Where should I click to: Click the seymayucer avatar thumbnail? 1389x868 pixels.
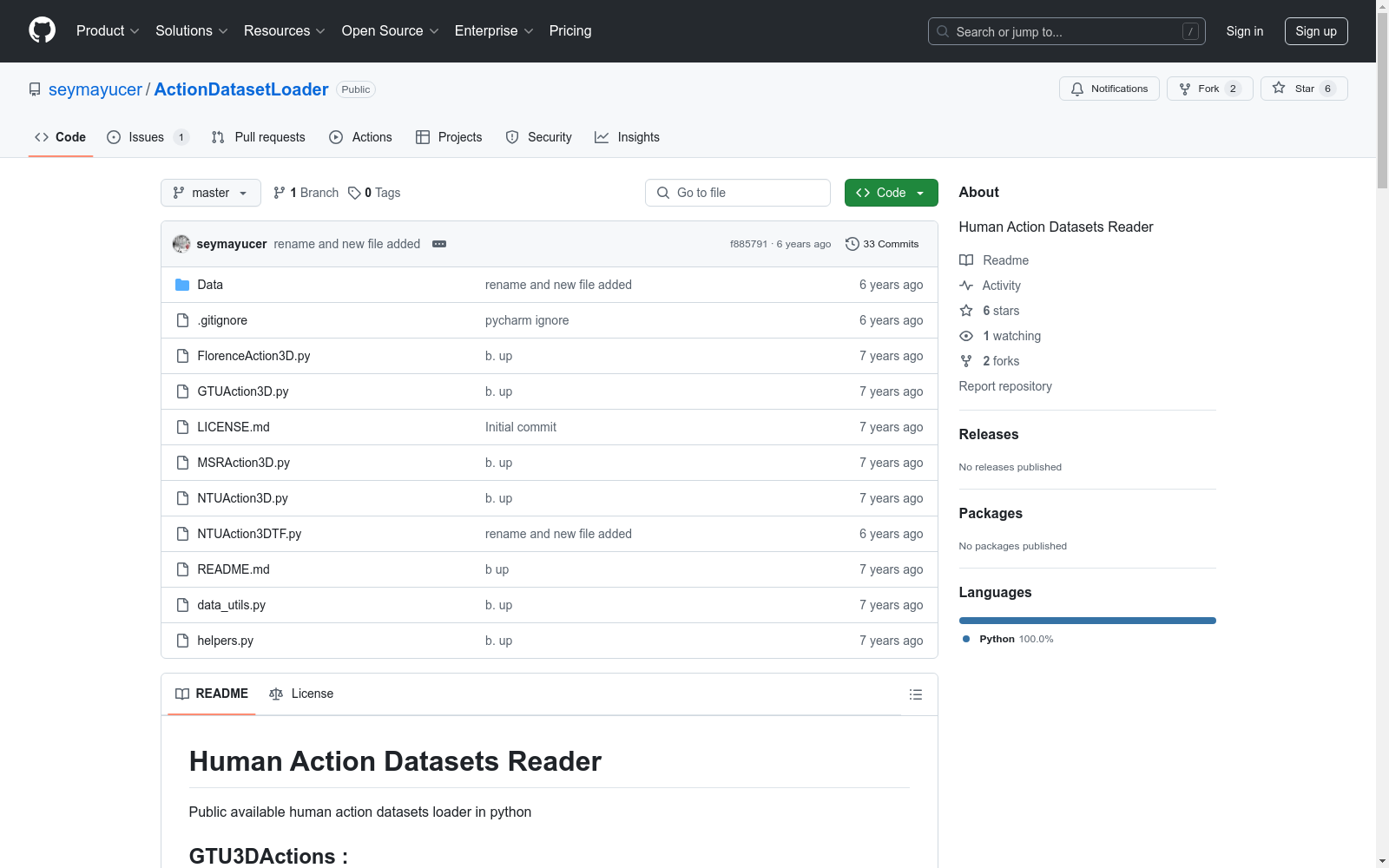point(181,244)
